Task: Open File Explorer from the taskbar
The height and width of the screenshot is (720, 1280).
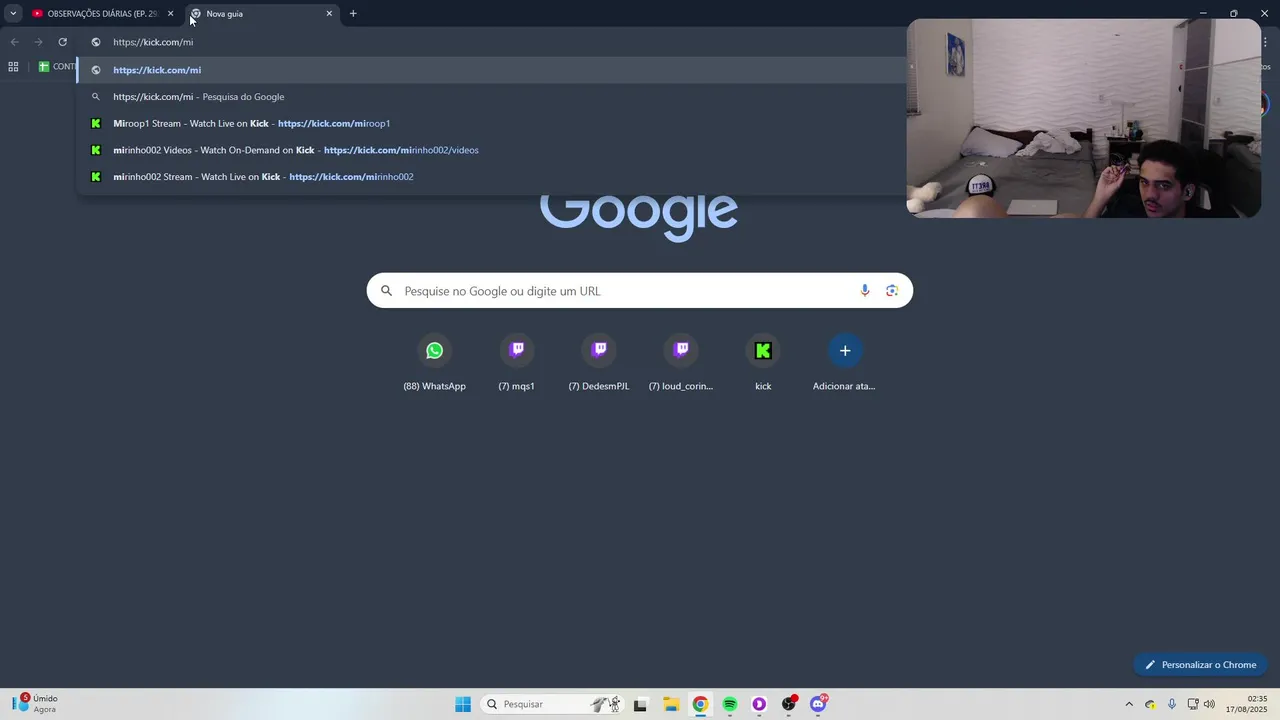Action: click(670, 704)
